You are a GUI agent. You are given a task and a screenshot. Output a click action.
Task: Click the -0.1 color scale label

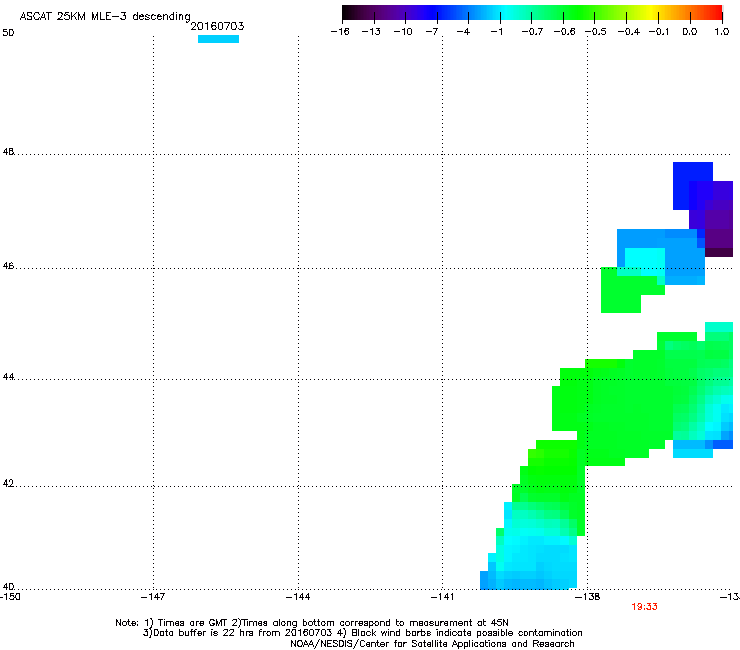pyautogui.click(x=659, y=32)
